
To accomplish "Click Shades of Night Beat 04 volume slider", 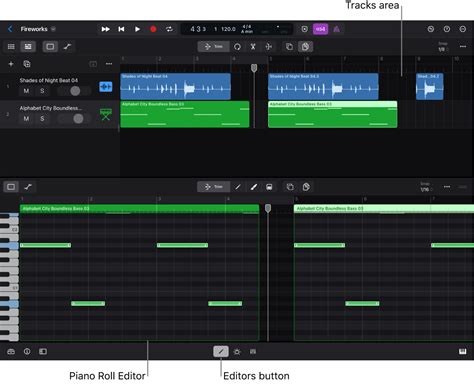I will (x=74, y=91).
